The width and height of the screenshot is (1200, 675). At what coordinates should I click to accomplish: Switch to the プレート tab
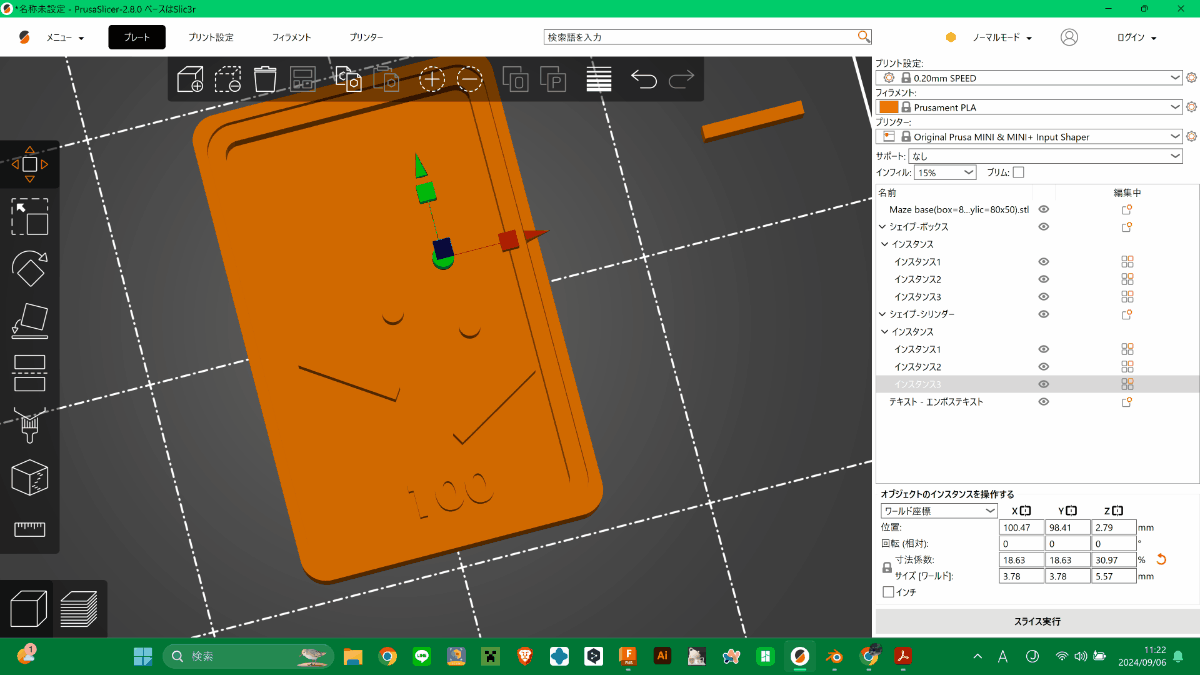pos(137,37)
